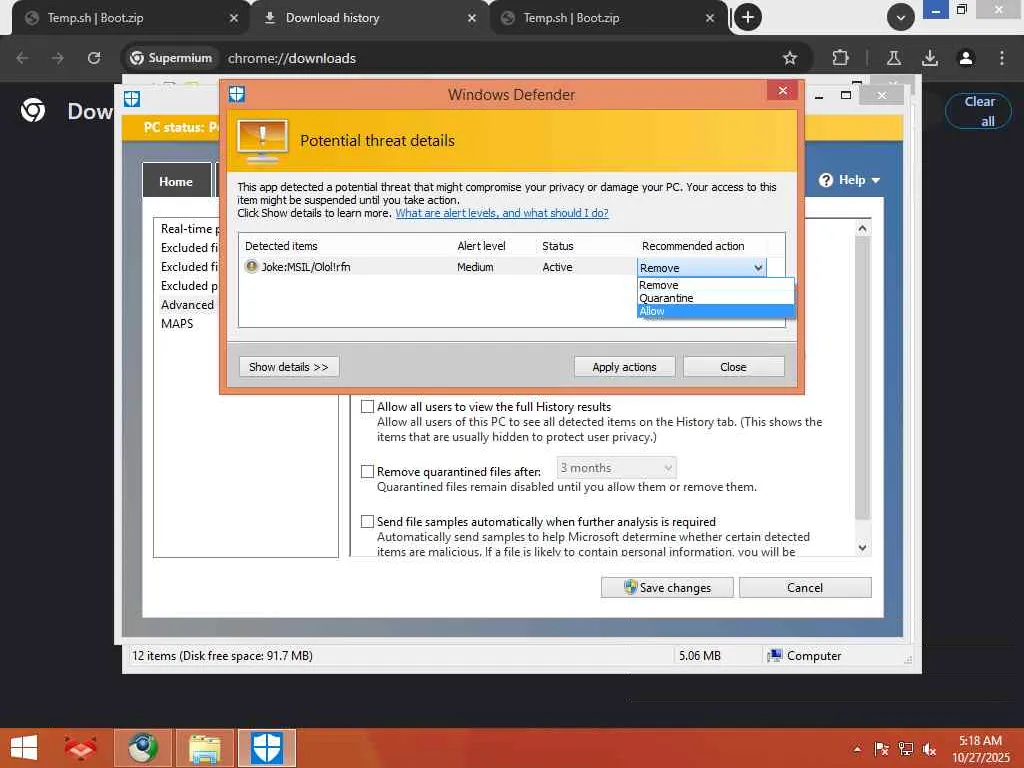Click the Chrome logo on downloads page
The height and width of the screenshot is (768, 1024).
33,110
